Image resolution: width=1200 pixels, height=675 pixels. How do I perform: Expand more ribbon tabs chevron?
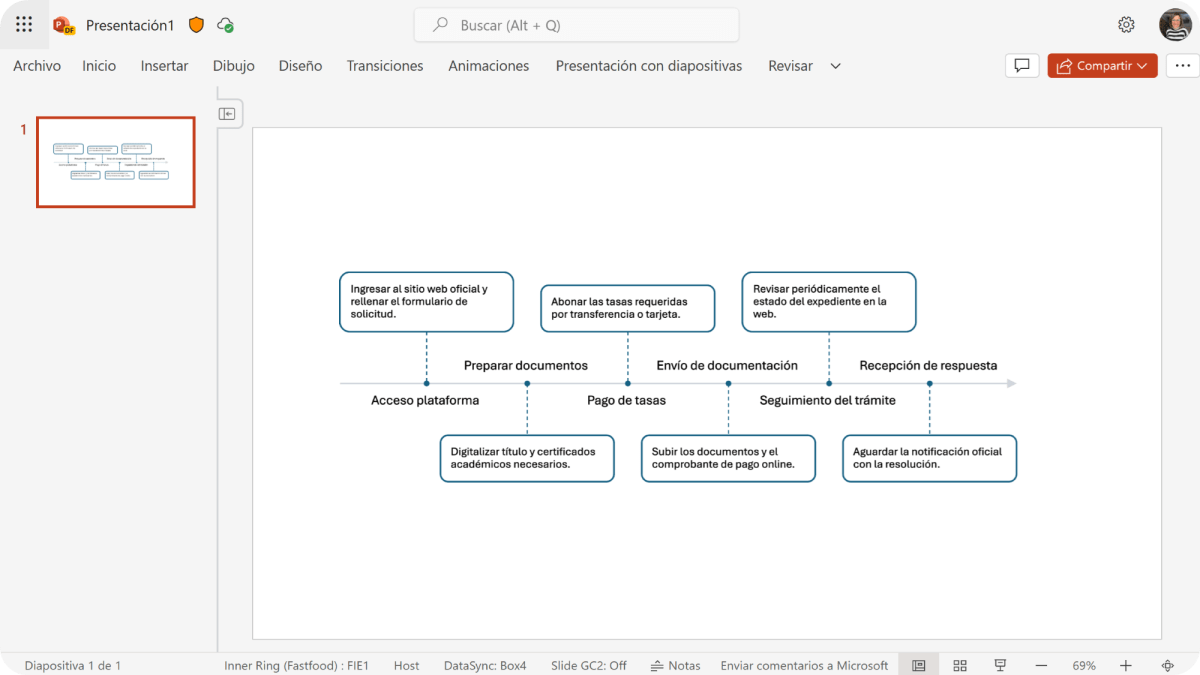pyautogui.click(x=836, y=66)
